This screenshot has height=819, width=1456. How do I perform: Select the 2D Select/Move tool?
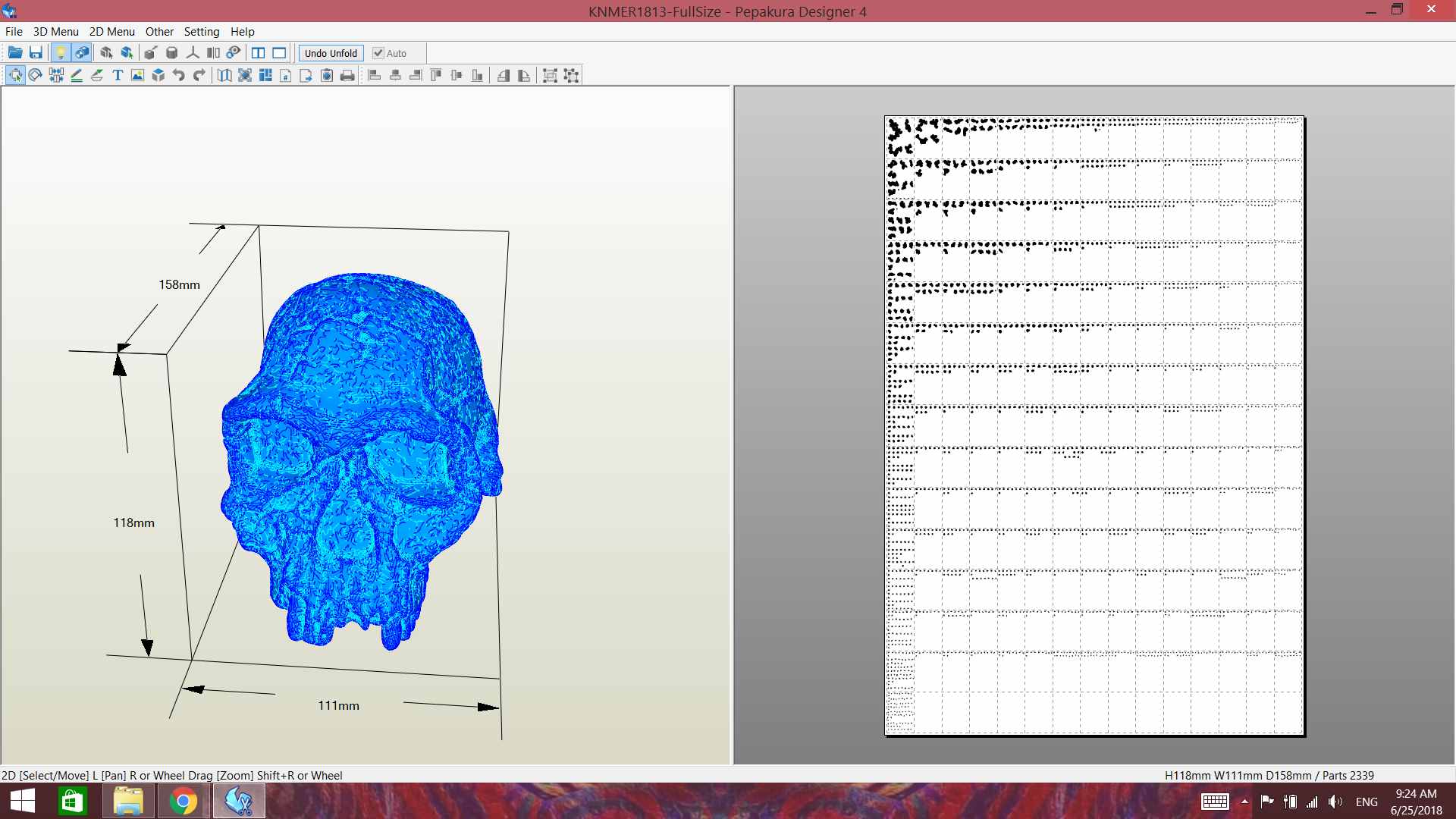point(15,75)
